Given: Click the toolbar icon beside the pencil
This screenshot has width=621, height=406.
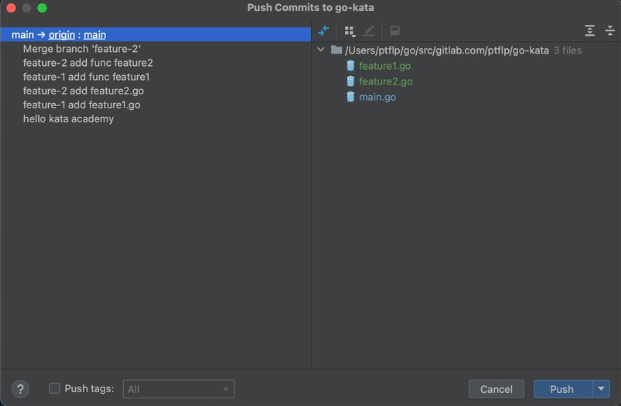Looking at the screenshot, I should point(395,31).
